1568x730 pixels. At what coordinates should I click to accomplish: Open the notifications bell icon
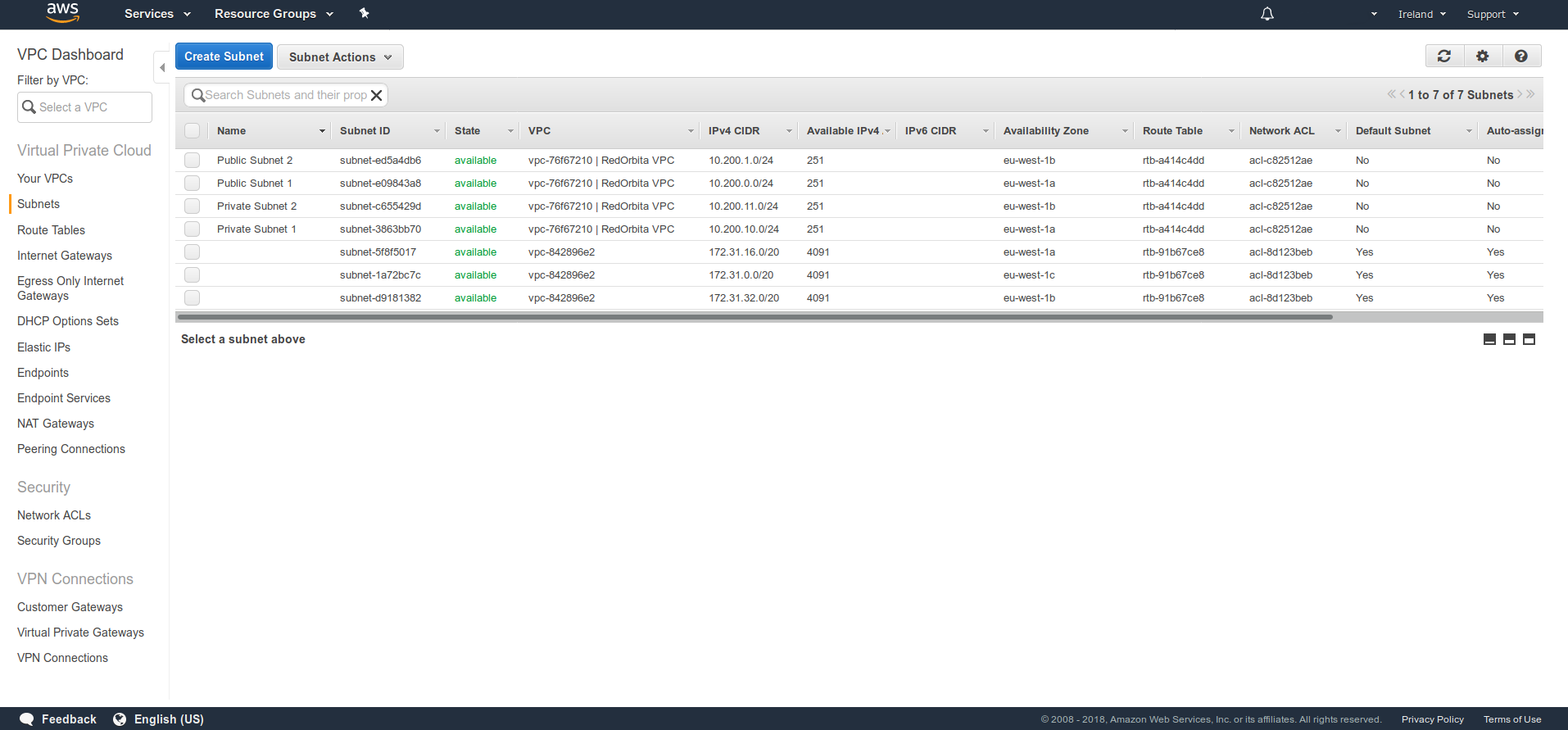tap(1267, 14)
